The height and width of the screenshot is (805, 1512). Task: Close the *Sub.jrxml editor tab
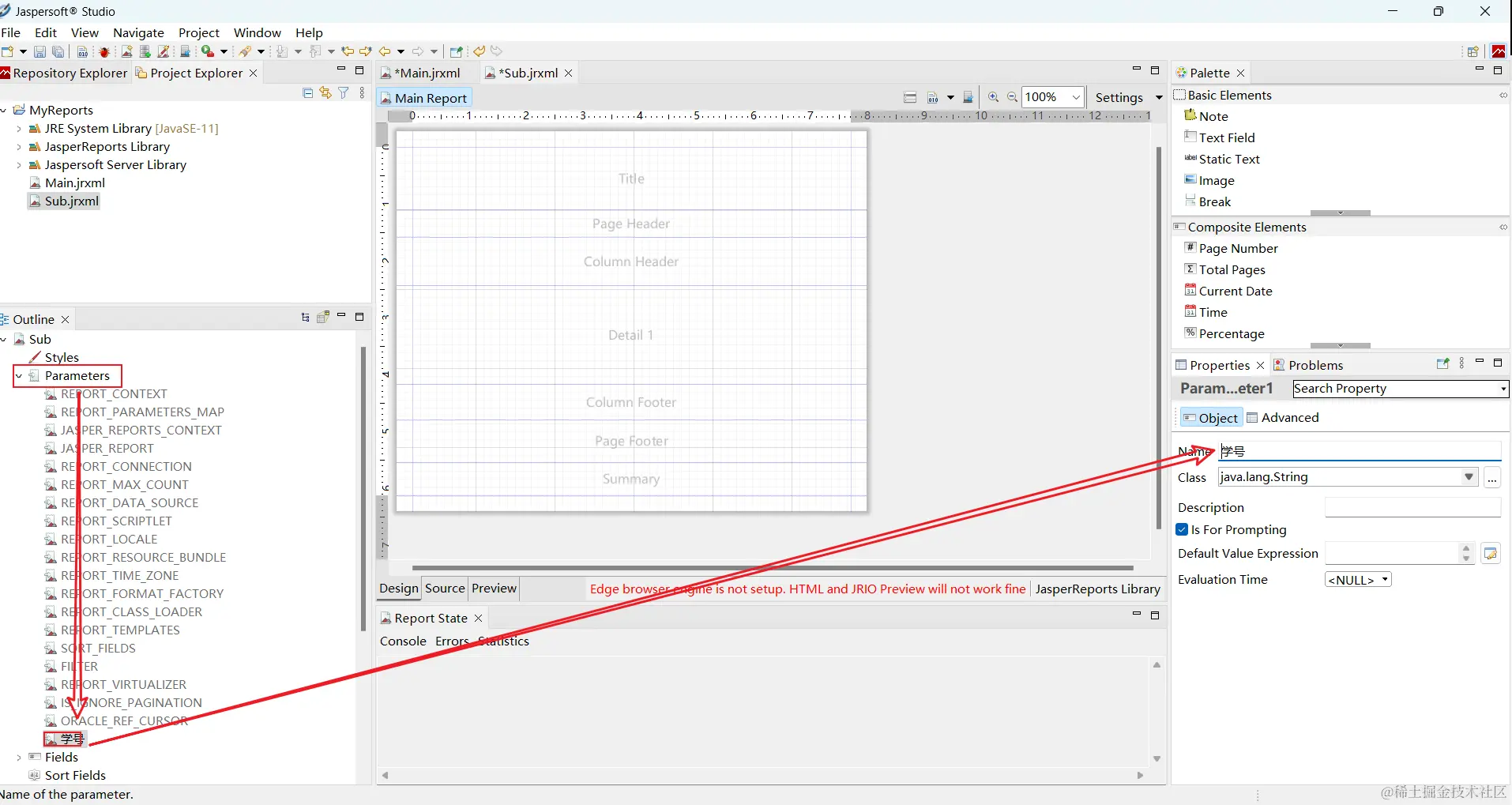tap(568, 73)
